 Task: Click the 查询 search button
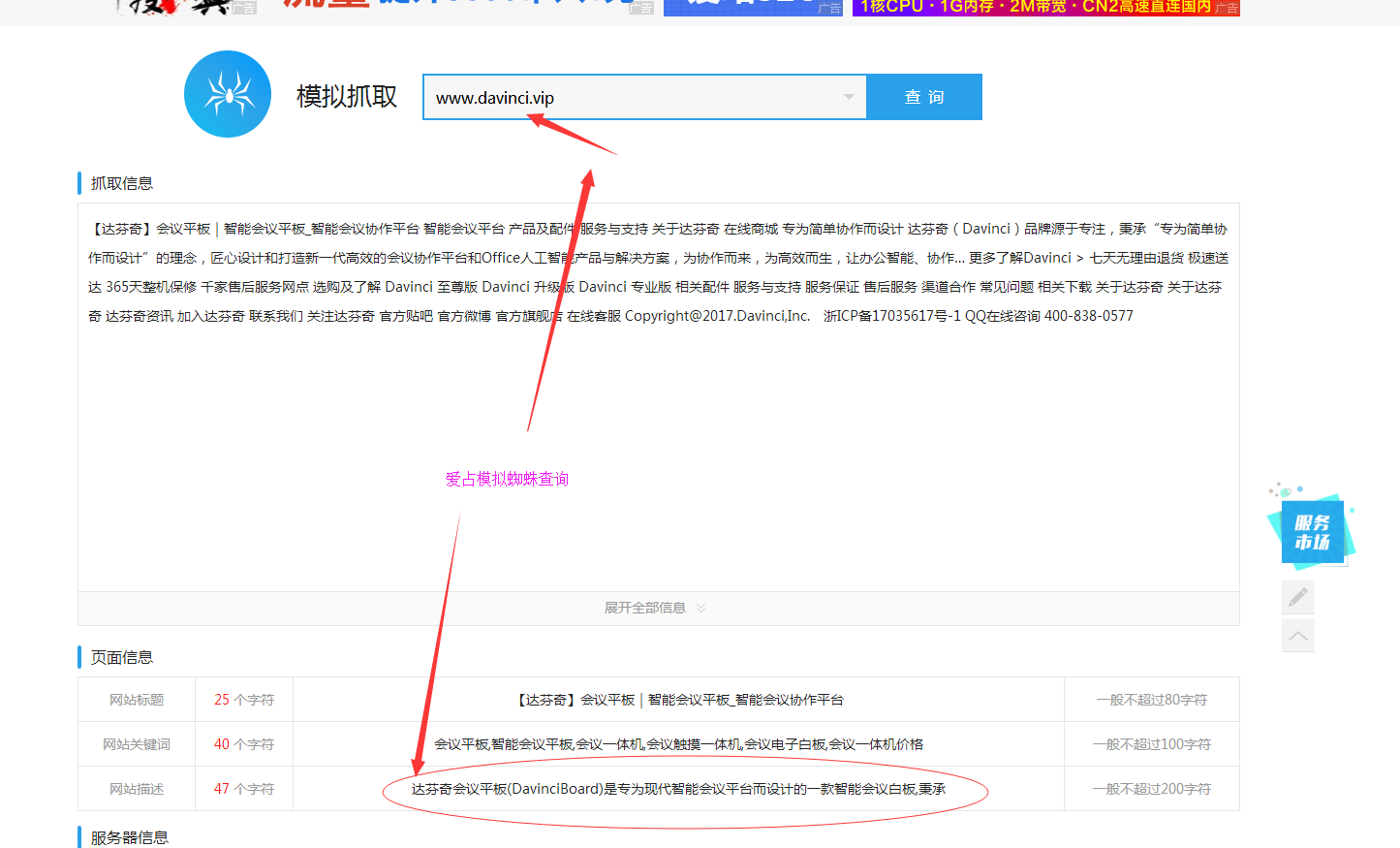pyautogui.click(x=924, y=97)
